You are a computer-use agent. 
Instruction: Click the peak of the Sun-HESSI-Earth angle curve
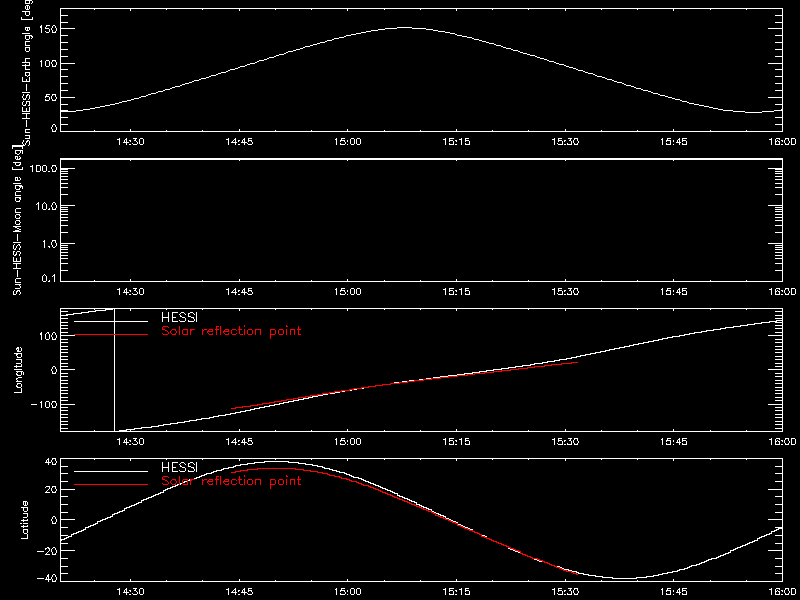[x=404, y=28]
